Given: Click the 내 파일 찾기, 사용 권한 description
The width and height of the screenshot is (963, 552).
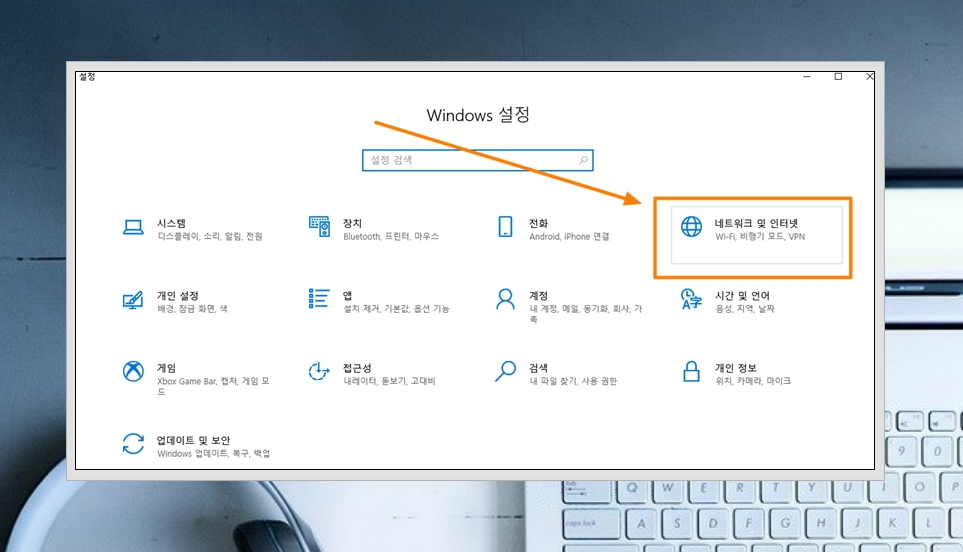Looking at the screenshot, I should click(573, 381).
